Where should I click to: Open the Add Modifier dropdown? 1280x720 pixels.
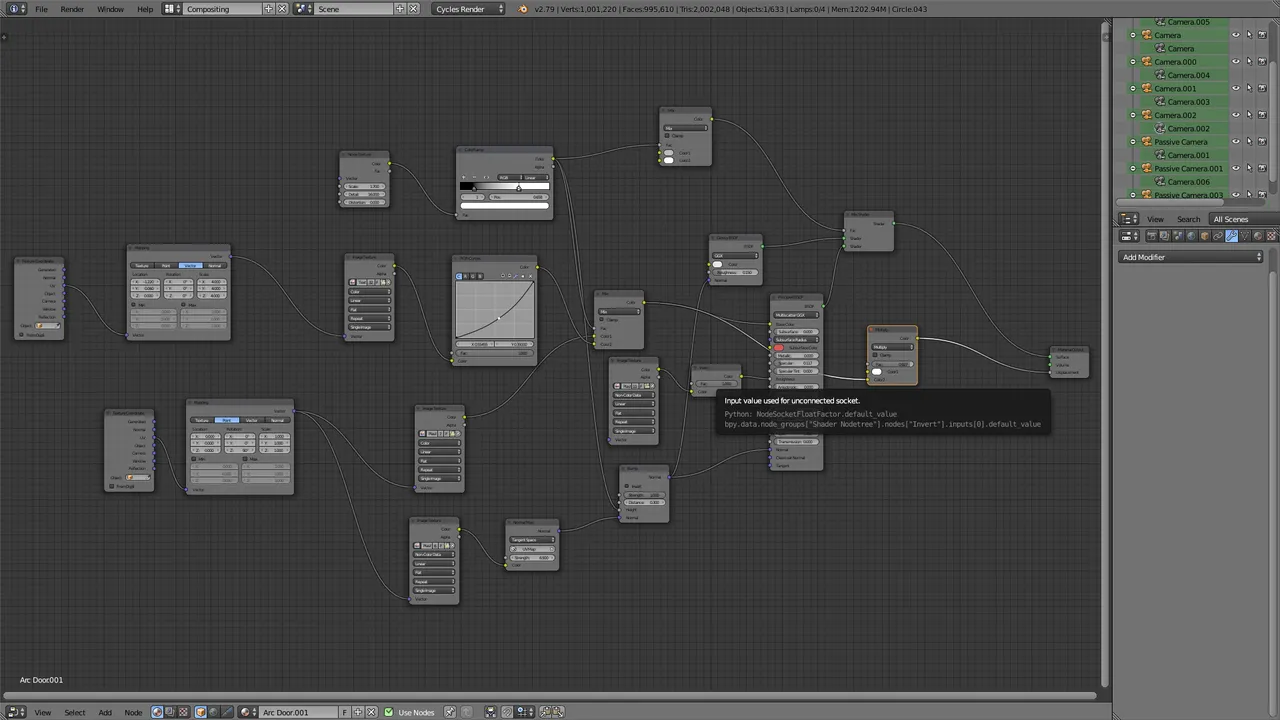click(x=1190, y=257)
